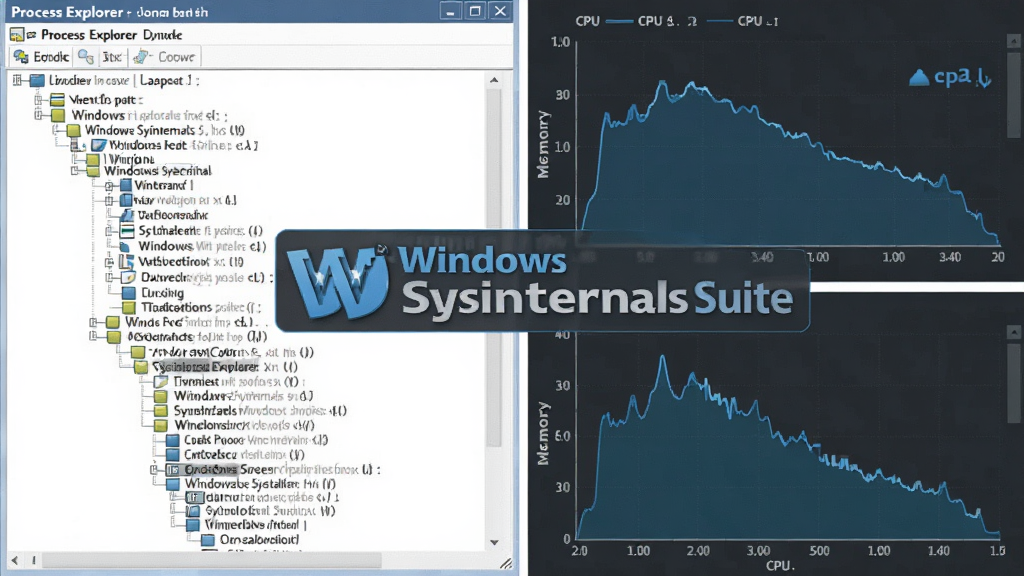
Task: Click yellow icon on Sysinlorea Explorer row
Action: click(x=141, y=367)
